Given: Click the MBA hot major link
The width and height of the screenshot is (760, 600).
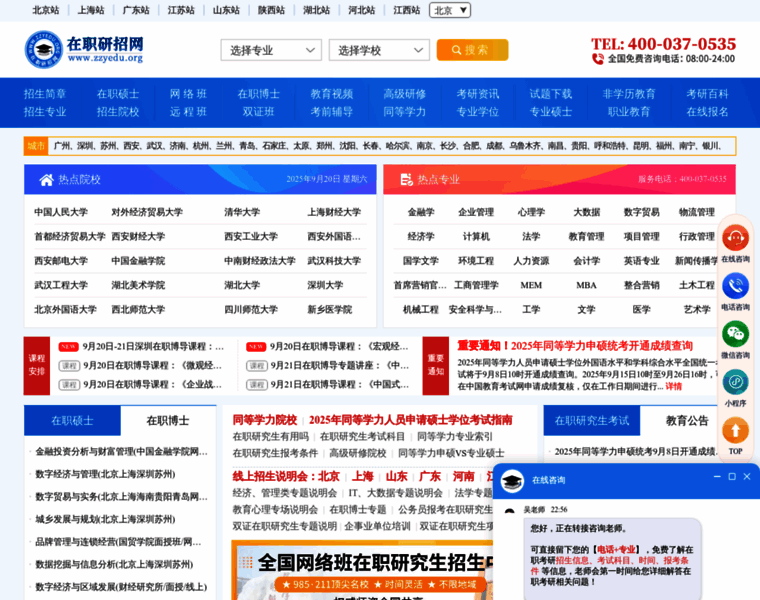Looking at the screenshot, I should [x=586, y=285].
